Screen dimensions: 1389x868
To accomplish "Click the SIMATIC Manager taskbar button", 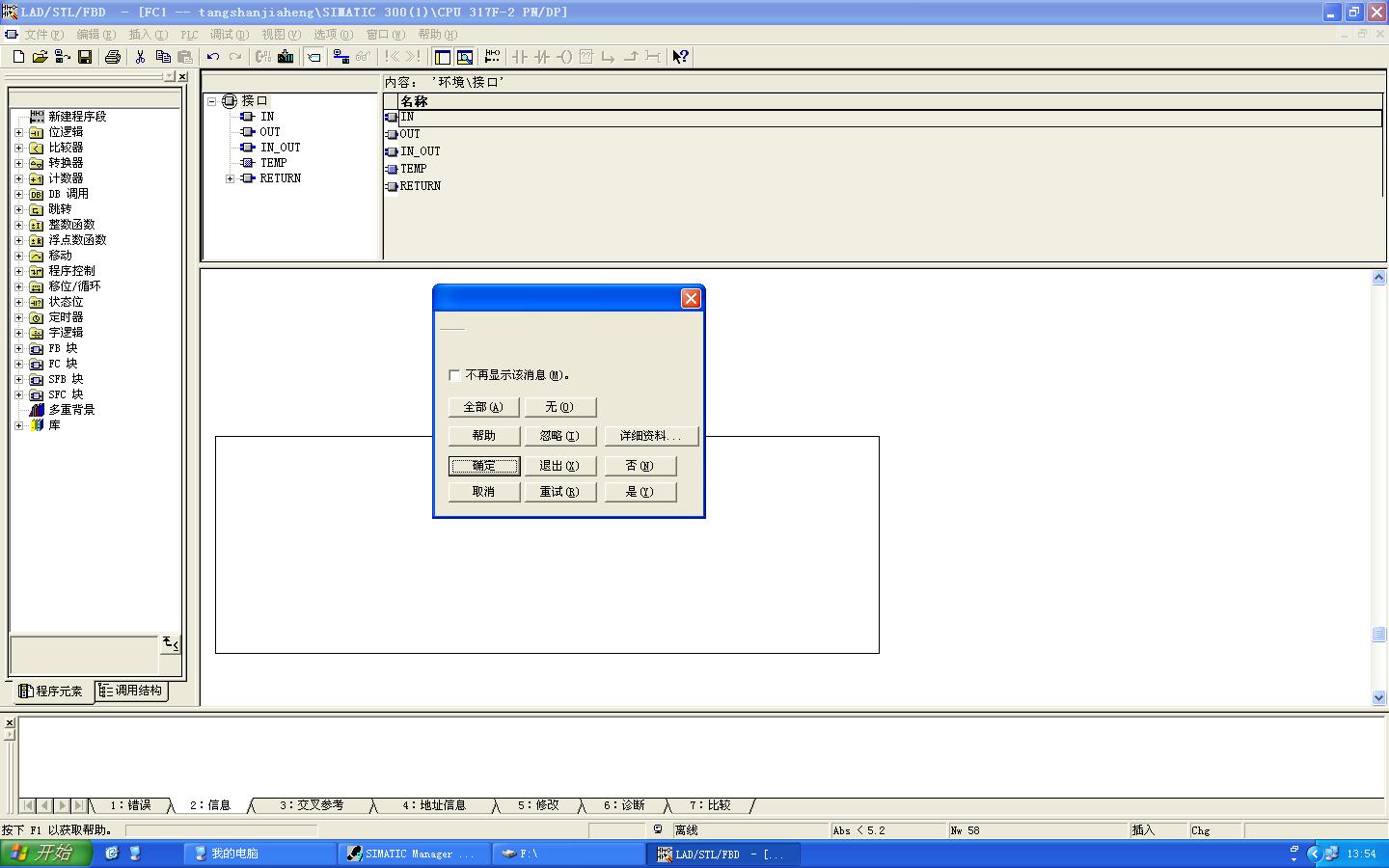I will click(x=411, y=854).
